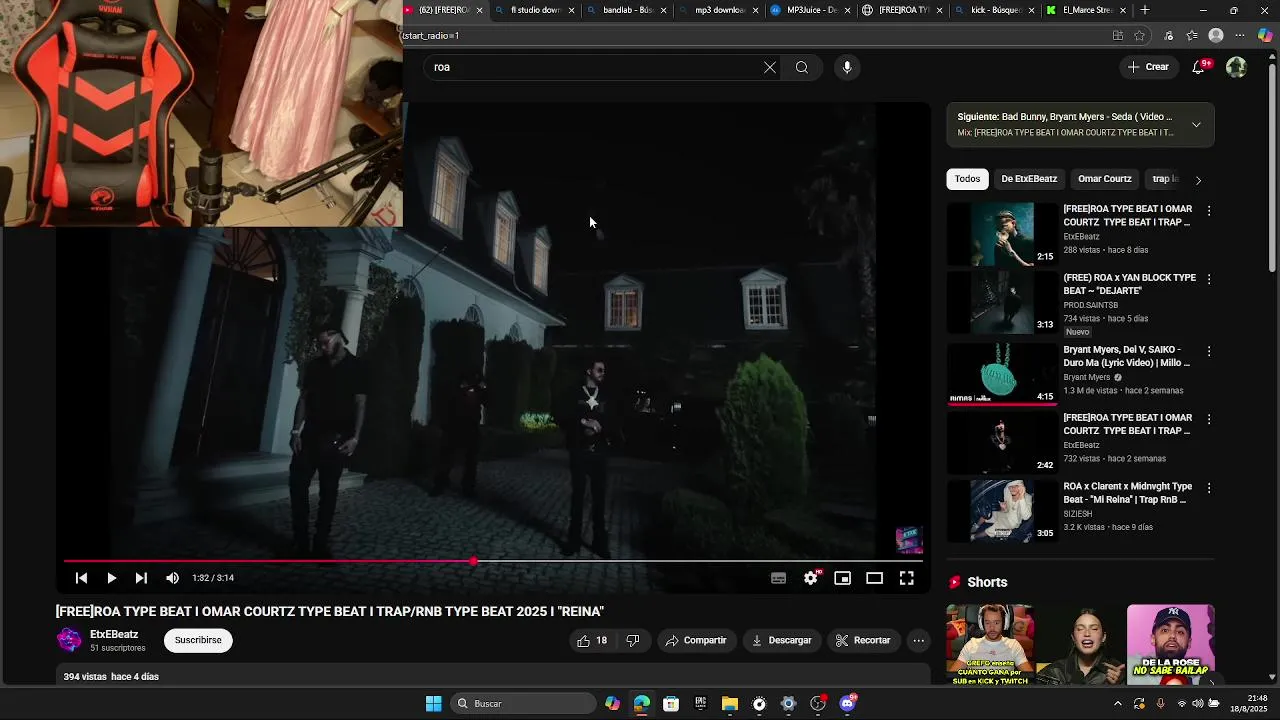The image size is (1280, 720).
Task: Switch to the fl studio download tab
Action: [536, 10]
